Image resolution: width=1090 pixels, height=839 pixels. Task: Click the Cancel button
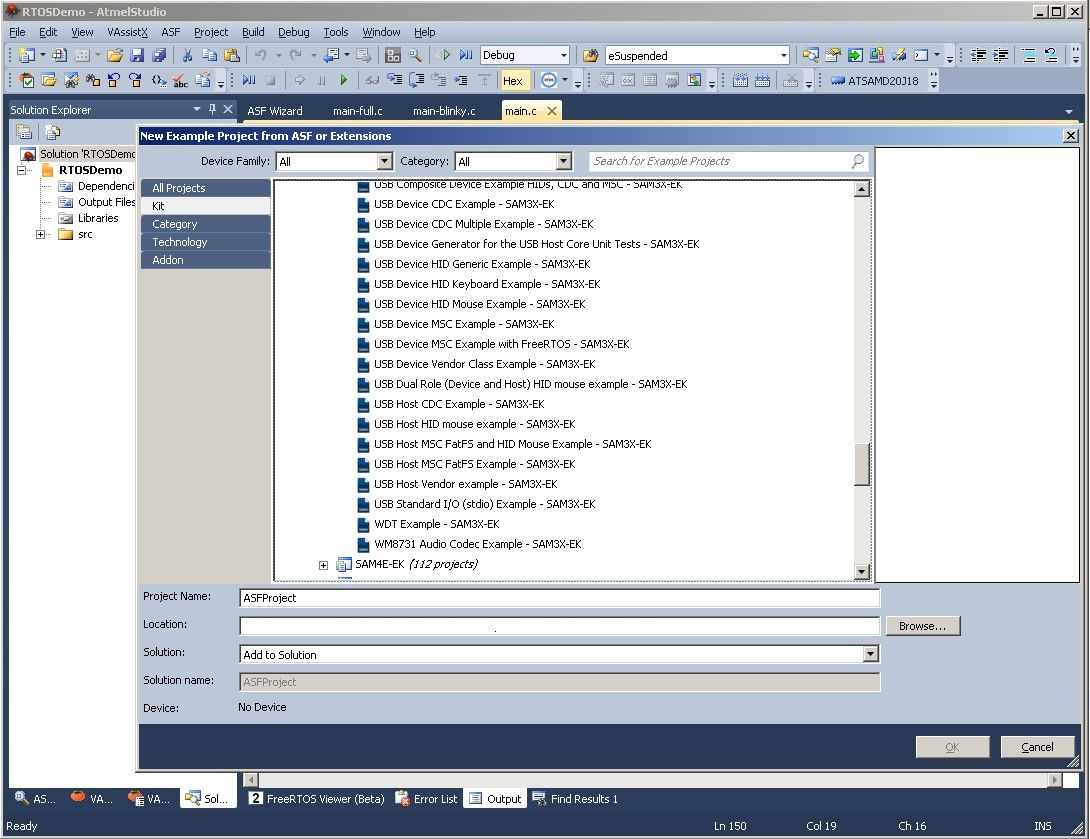pyautogui.click(x=1037, y=747)
